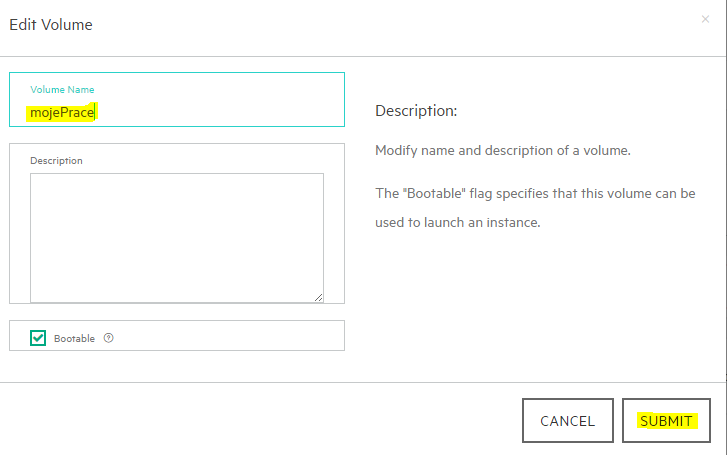Click inside the empty Description text area

pyautogui.click(x=177, y=238)
